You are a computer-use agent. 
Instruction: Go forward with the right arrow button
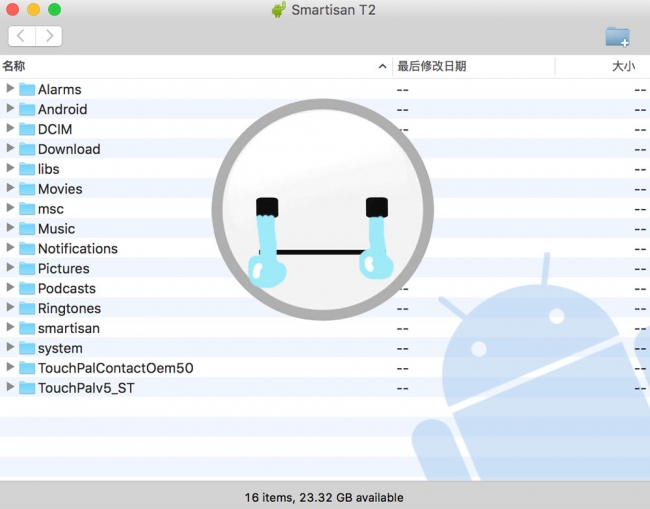pos(49,36)
